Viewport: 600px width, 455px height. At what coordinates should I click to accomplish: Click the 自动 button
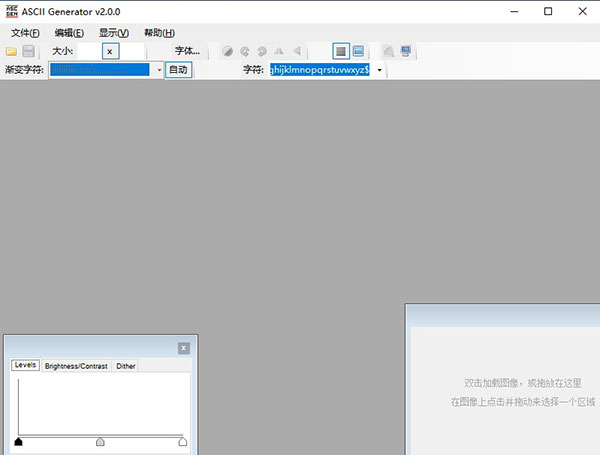pyautogui.click(x=178, y=70)
